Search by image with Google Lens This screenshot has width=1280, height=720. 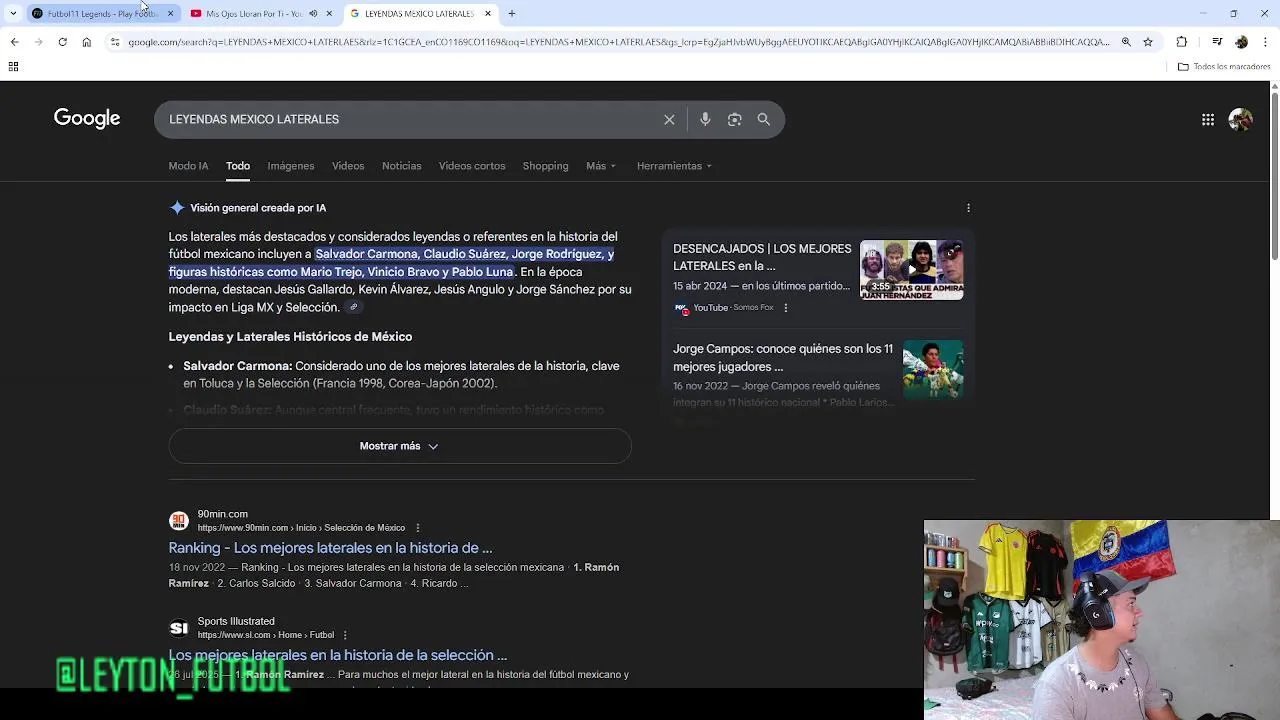[735, 119]
